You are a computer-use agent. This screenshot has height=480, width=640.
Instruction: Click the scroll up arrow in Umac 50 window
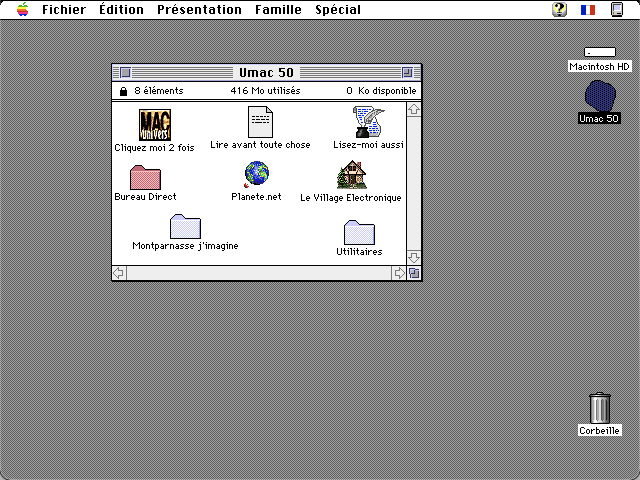pyautogui.click(x=414, y=109)
